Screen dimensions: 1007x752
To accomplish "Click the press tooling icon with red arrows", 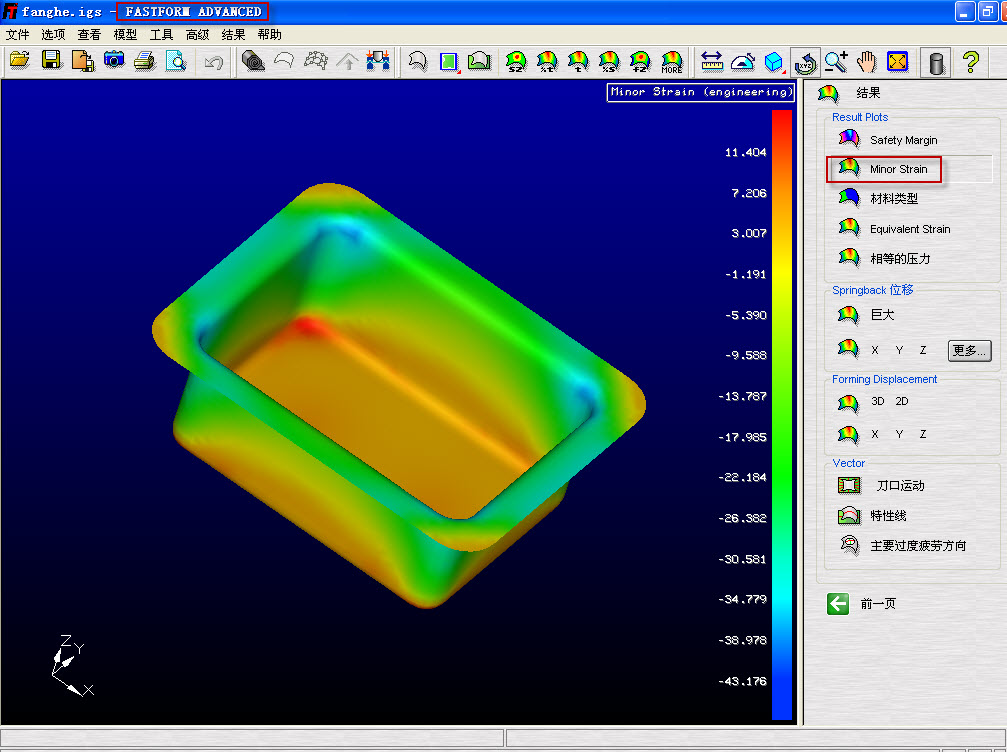I will pyautogui.click(x=378, y=61).
